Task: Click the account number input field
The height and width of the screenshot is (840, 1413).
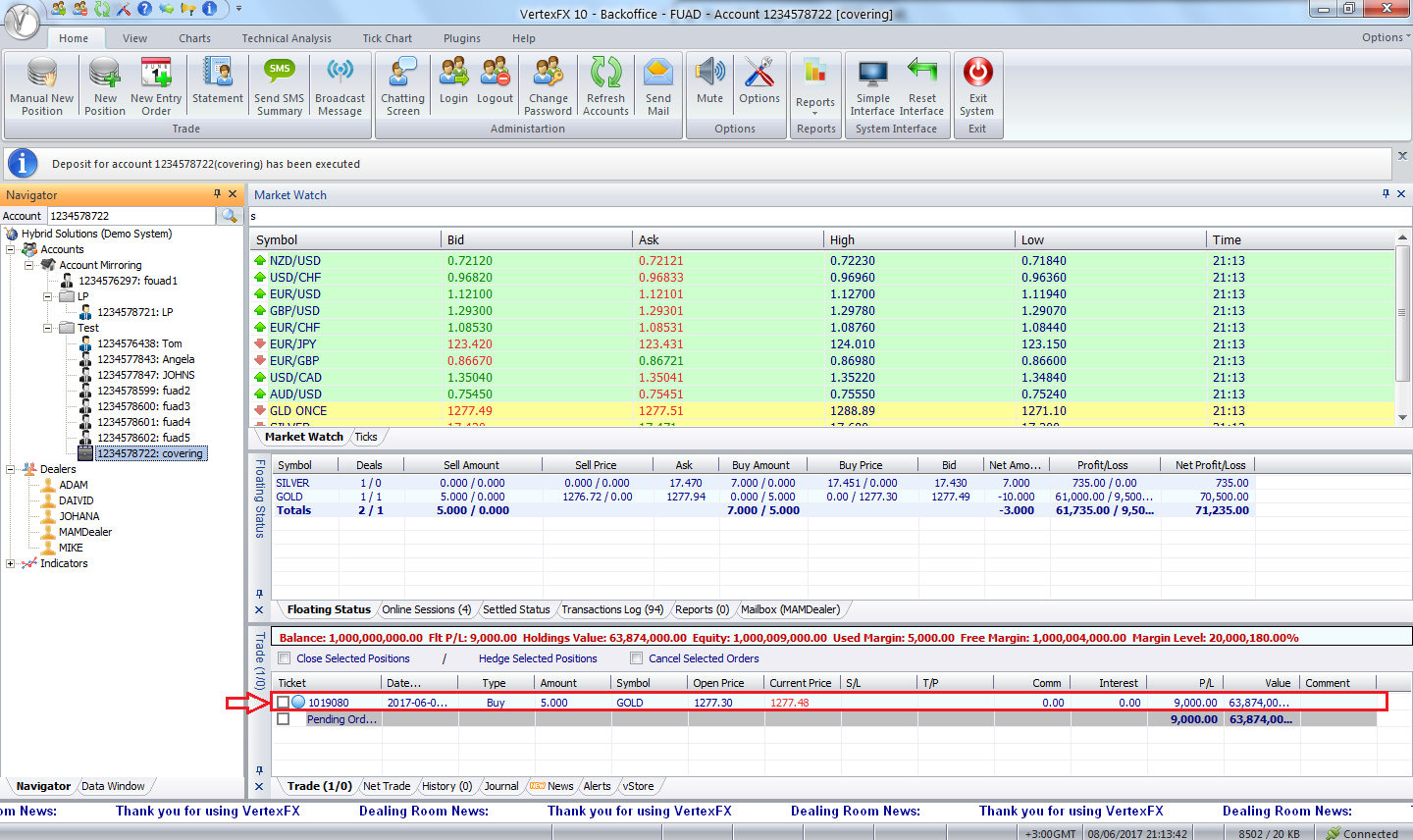Action: tap(131, 215)
